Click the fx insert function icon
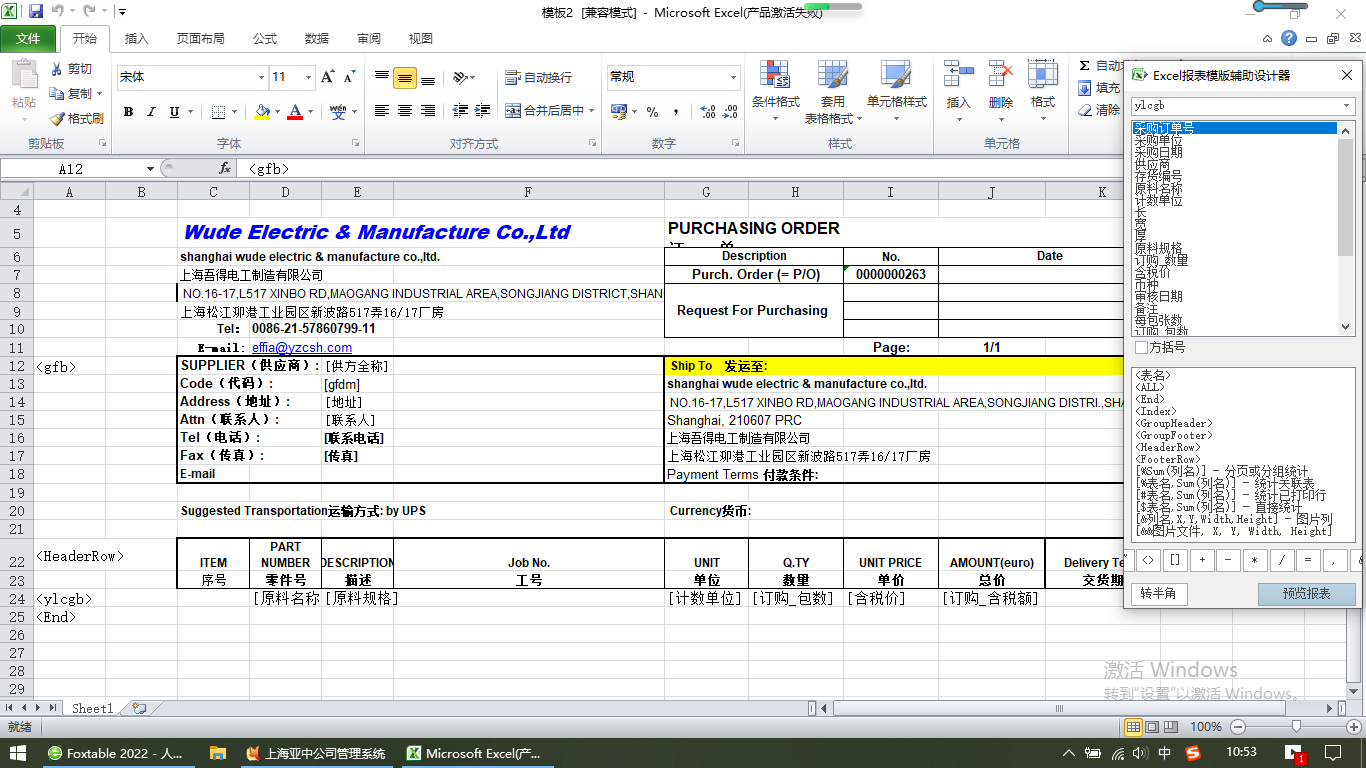The width and height of the screenshot is (1366, 768). pyautogui.click(x=225, y=169)
